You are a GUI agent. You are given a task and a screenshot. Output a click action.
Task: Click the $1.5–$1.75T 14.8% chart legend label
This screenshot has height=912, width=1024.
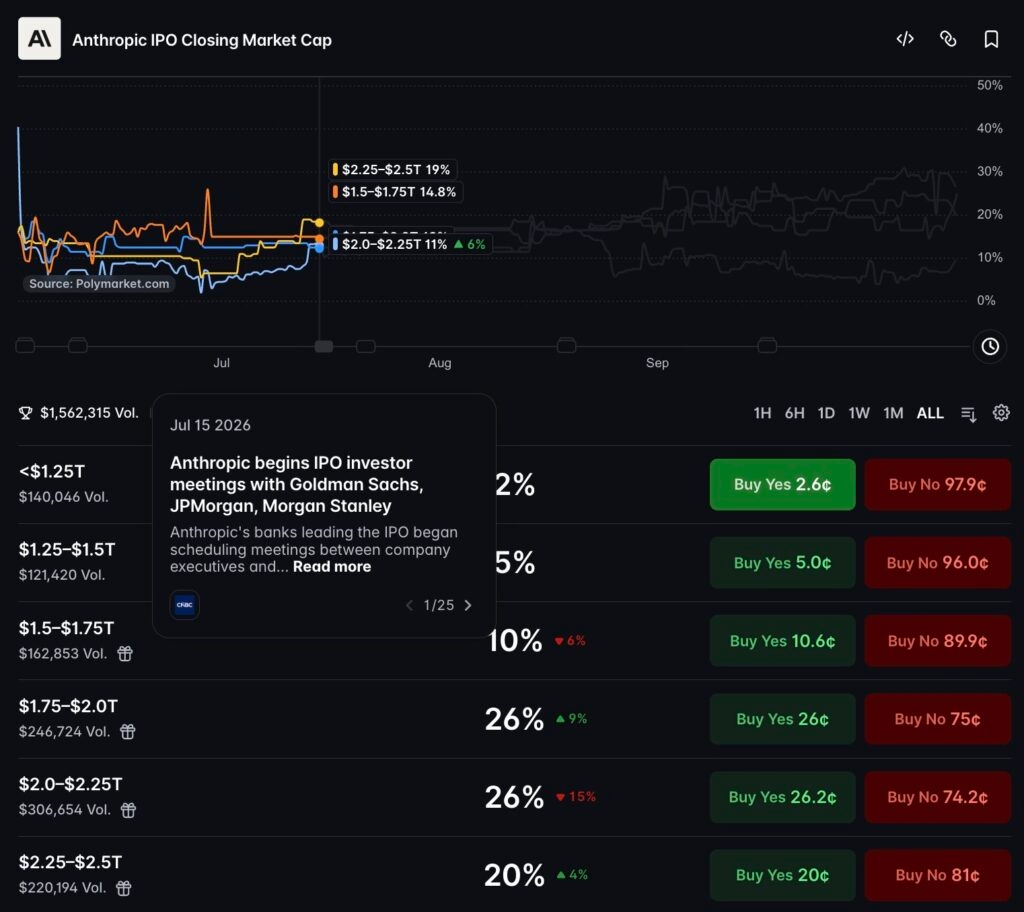point(394,192)
